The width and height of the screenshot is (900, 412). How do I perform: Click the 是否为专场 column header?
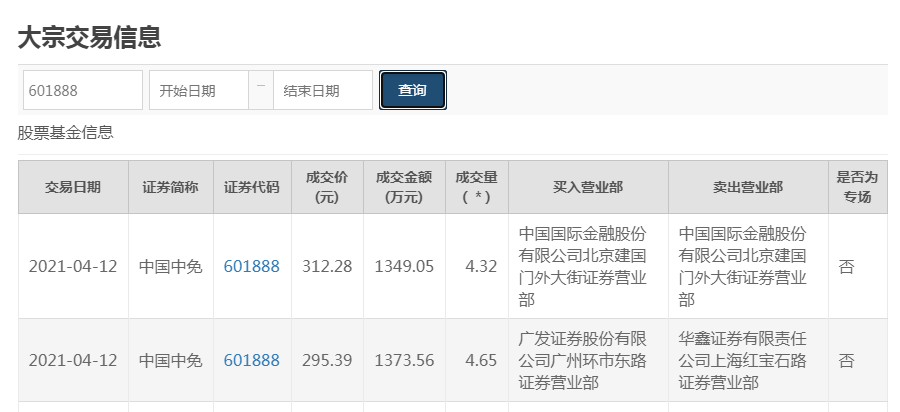[x=857, y=187]
